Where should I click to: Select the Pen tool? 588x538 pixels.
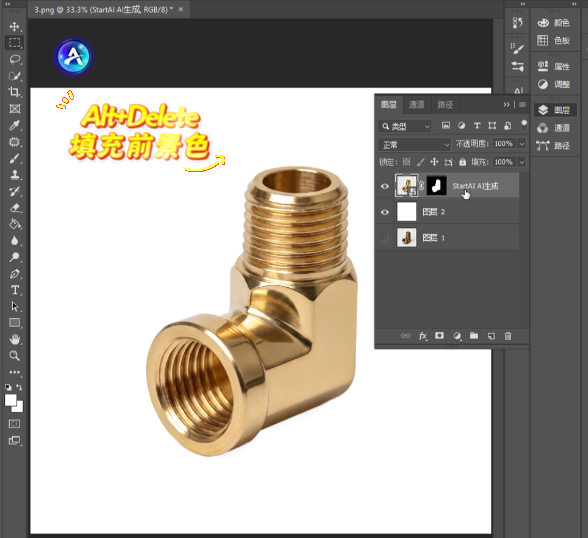(x=14, y=273)
